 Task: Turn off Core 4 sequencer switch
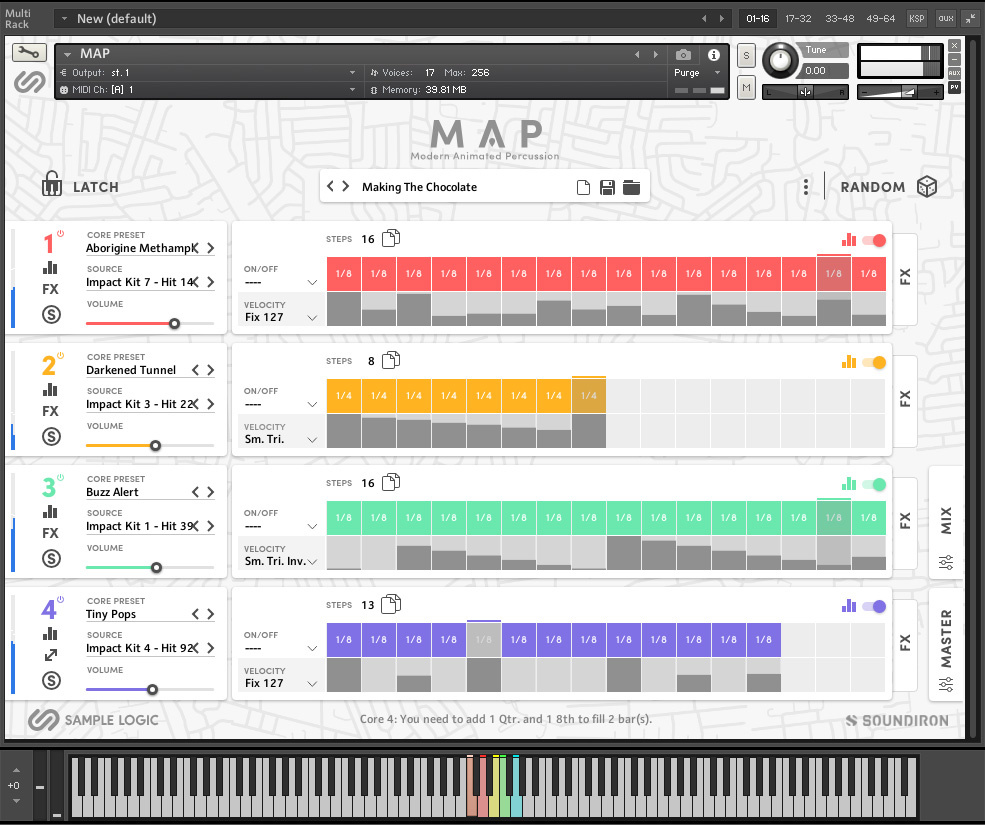(x=874, y=606)
